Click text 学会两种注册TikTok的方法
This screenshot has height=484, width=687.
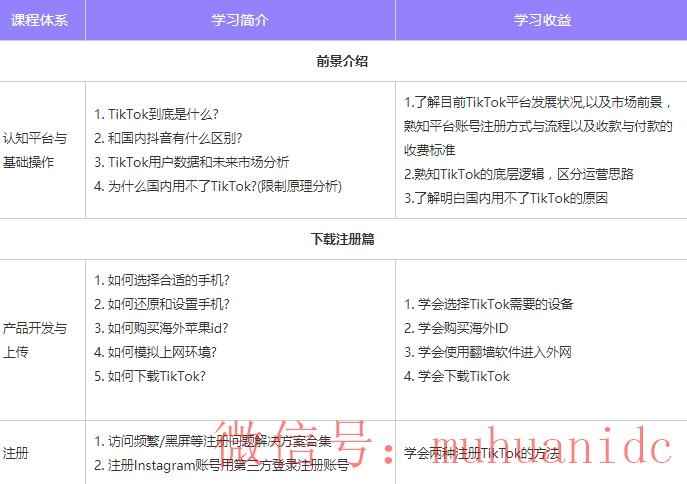(x=482, y=453)
